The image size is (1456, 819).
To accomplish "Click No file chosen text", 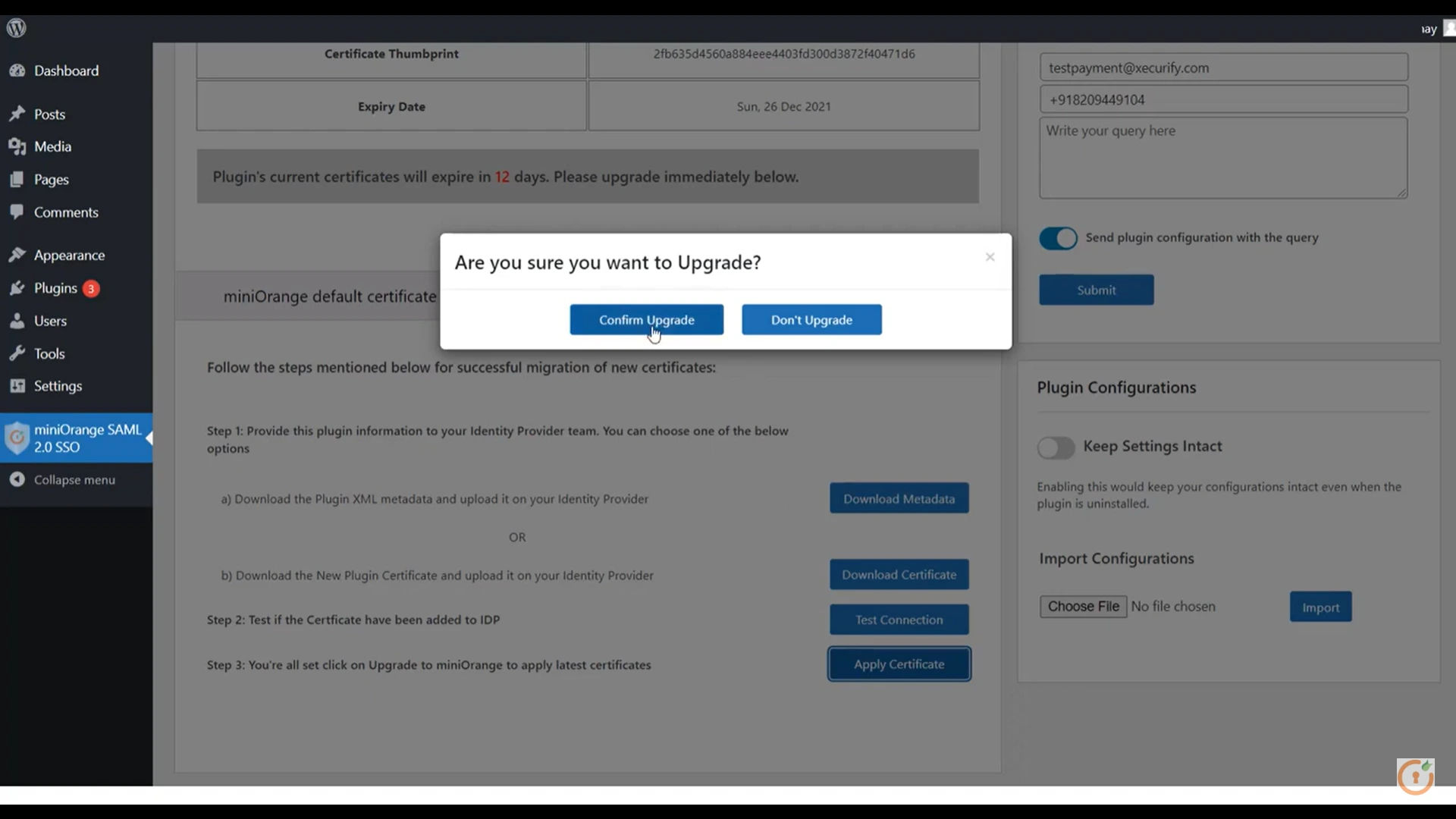I will coord(1173,606).
